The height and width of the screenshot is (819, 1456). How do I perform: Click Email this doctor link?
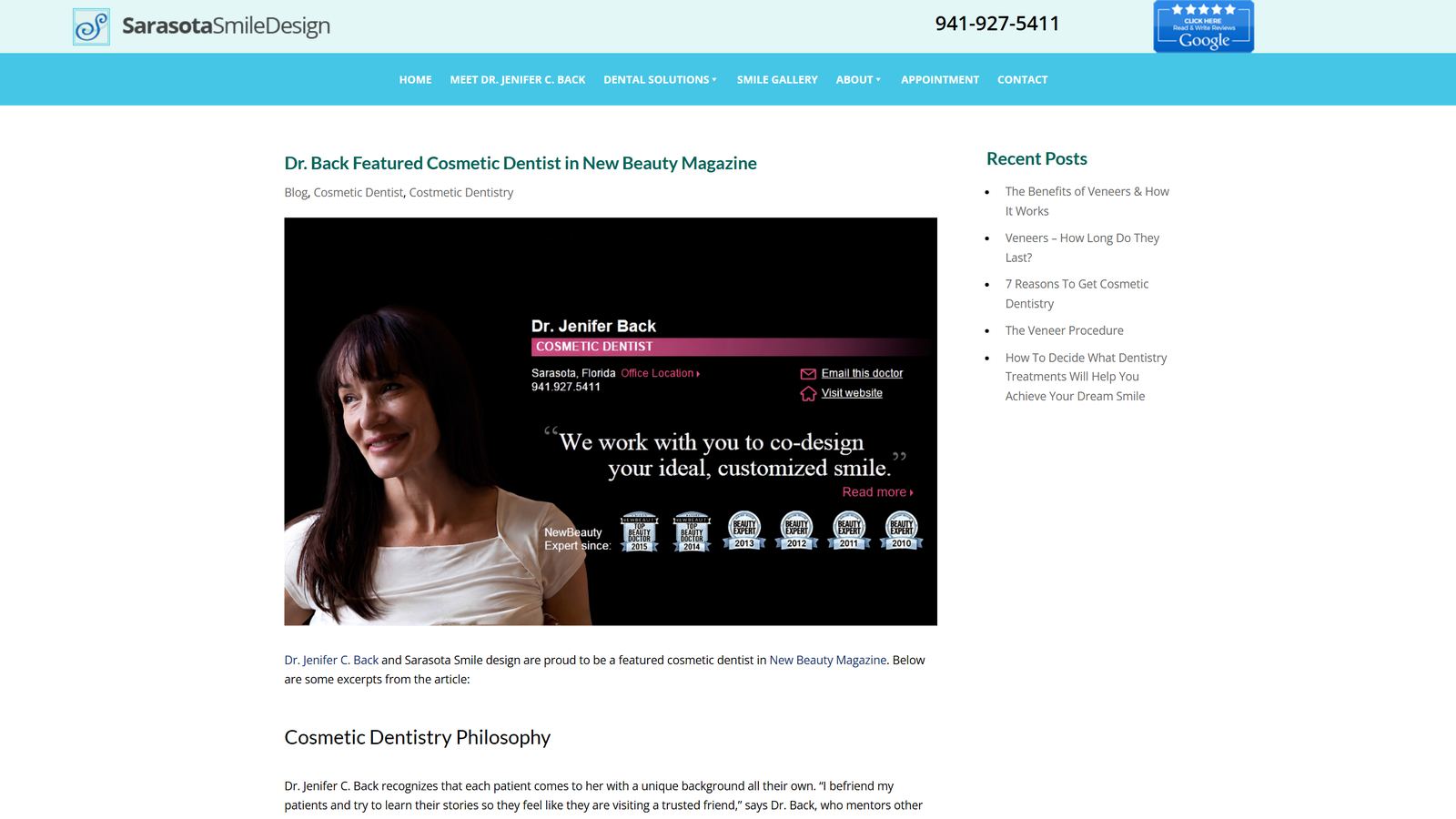tap(862, 373)
